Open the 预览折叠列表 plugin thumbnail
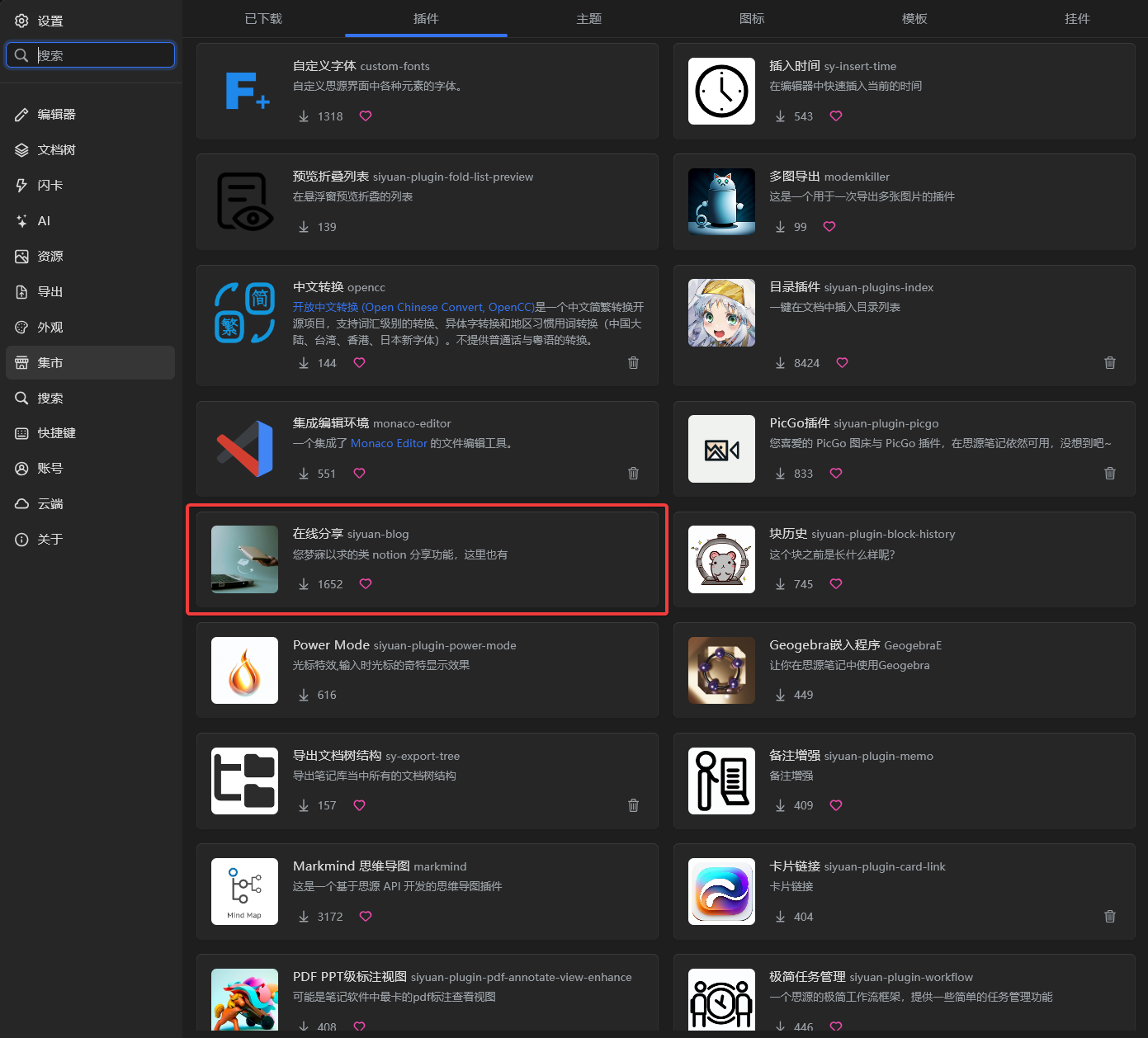Viewport: 1148px width, 1038px height. (245, 201)
